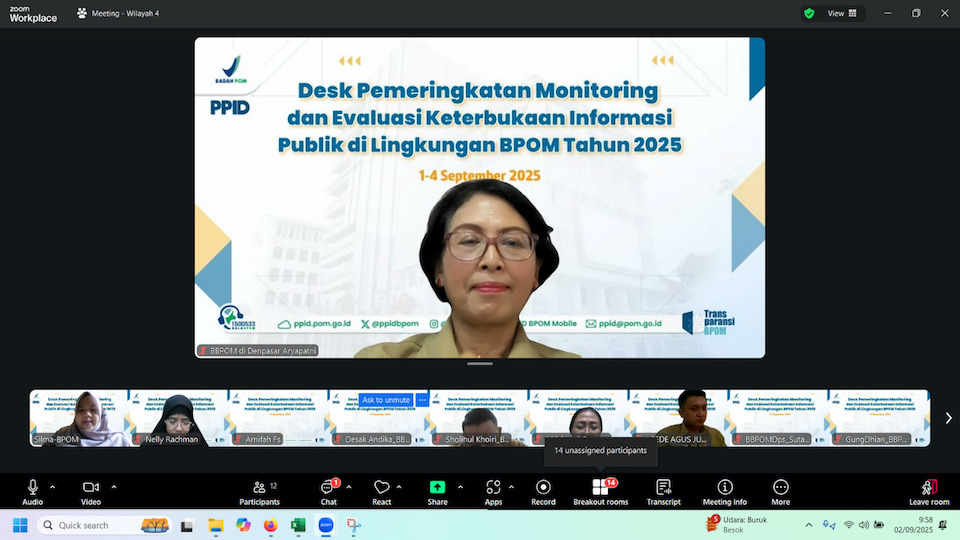Expand apps options arrow beside Apps
The height and width of the screenshot is (540, 960).
click(x=511, y=487)
